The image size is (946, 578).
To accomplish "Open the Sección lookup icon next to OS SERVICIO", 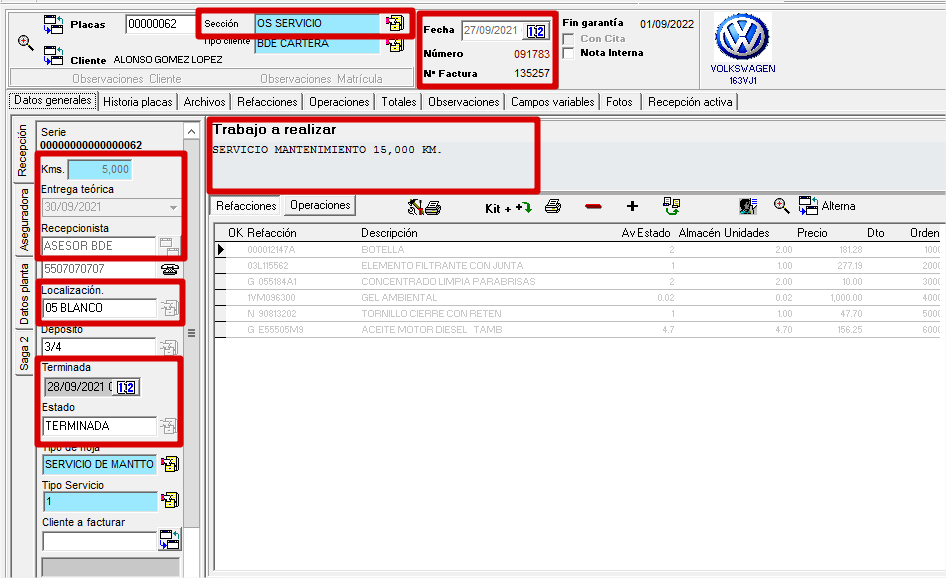I will click(395, 24).
